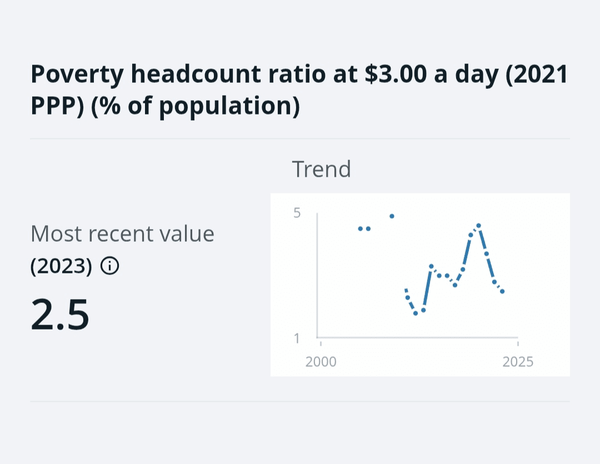Select the "Most recent value" label
Viewport: 600px width, 464px height.
tap(122, 234)
